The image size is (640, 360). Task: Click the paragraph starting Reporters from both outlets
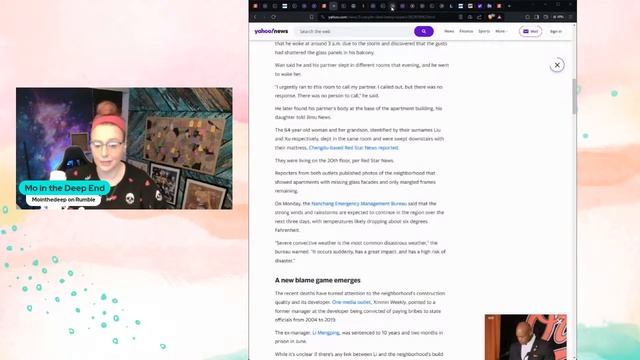(x=355, y=182)
